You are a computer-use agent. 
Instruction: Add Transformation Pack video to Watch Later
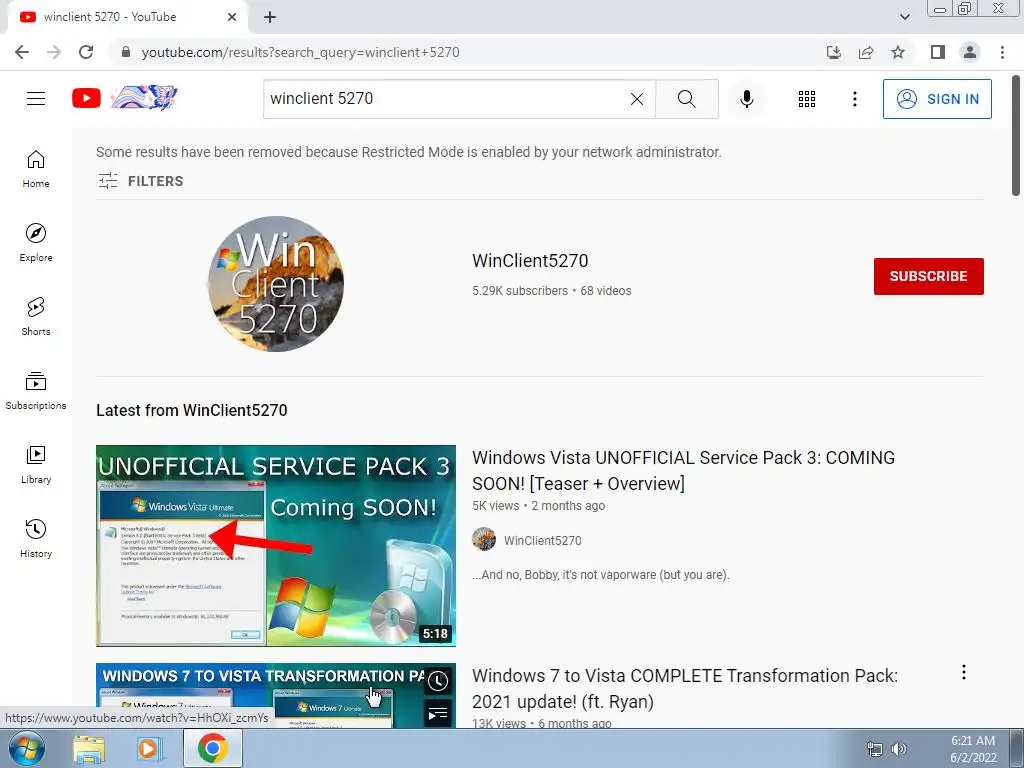click(x=438, y=681)
